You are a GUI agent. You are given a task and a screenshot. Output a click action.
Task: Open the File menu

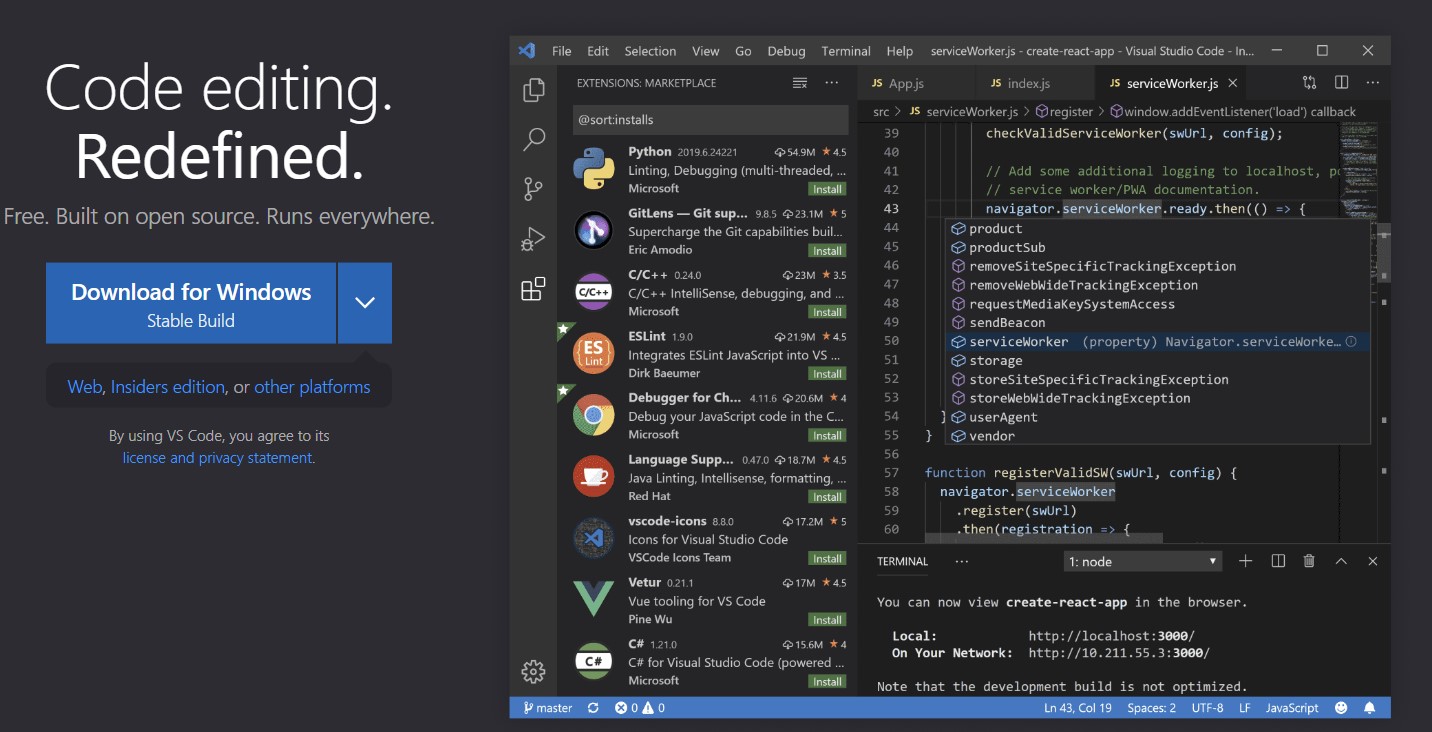coord(561,51)
